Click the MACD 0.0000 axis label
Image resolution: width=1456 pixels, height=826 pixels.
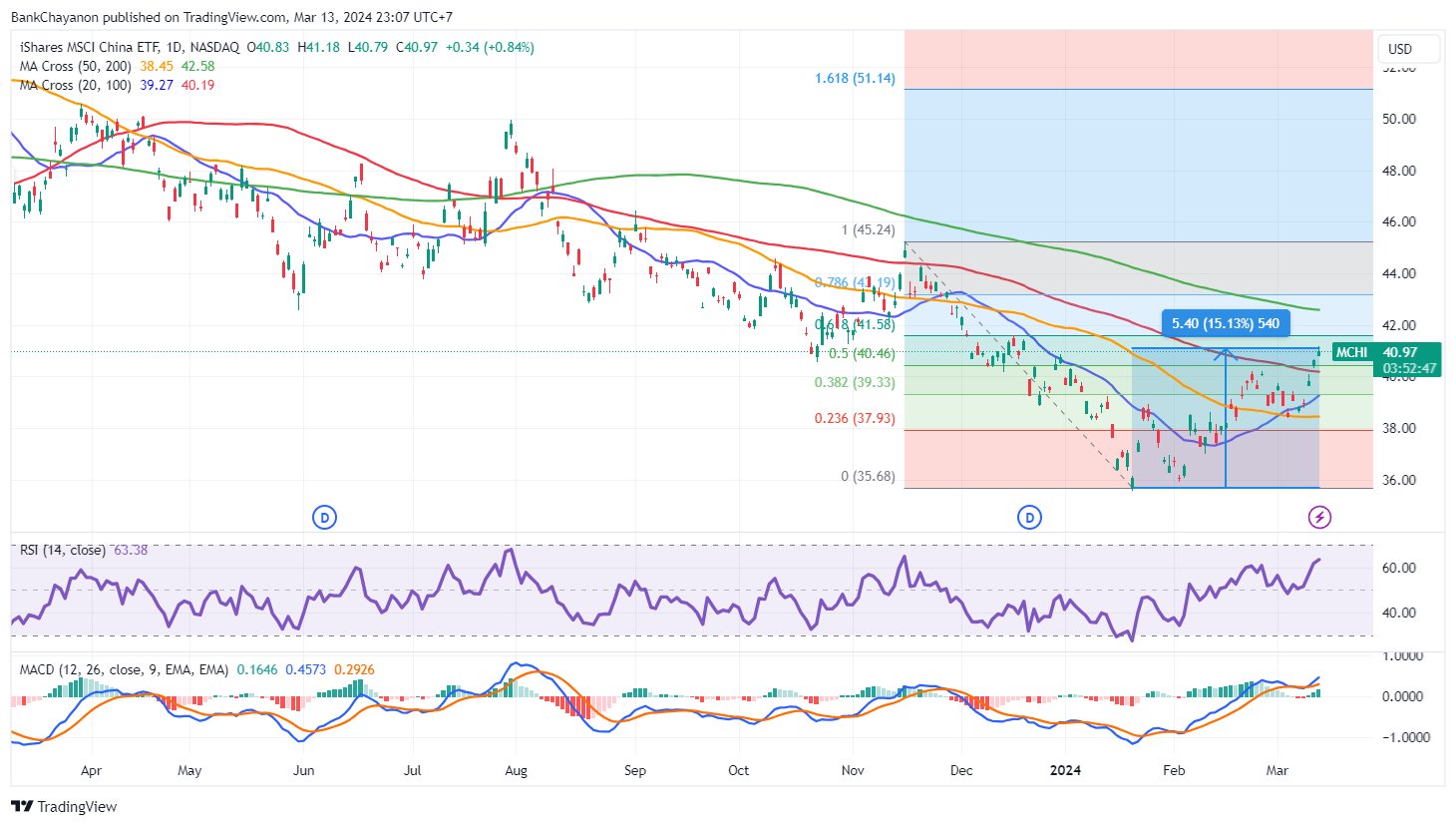pos(1402,696)
